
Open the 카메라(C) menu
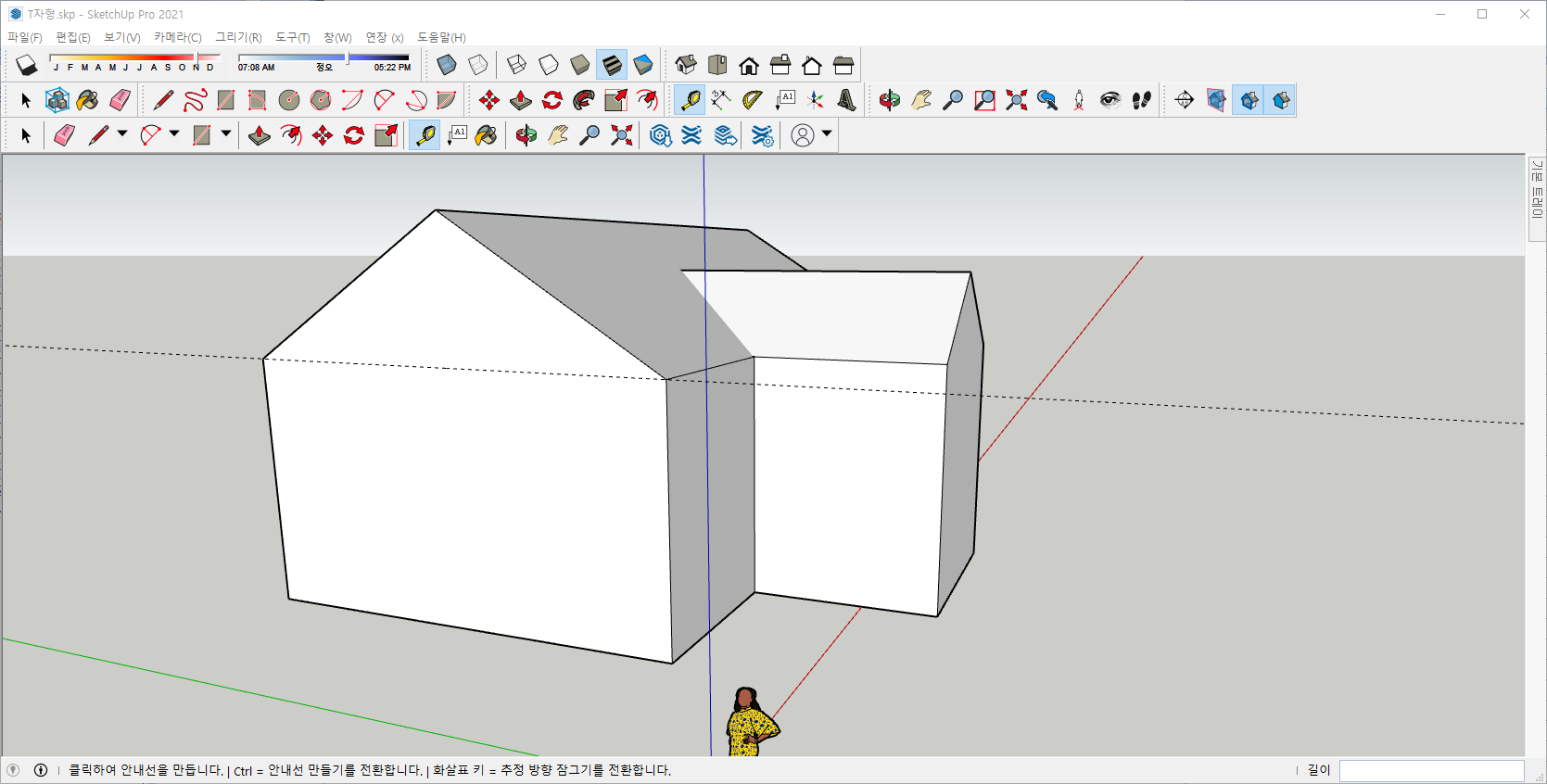click(x=178, y=37)
